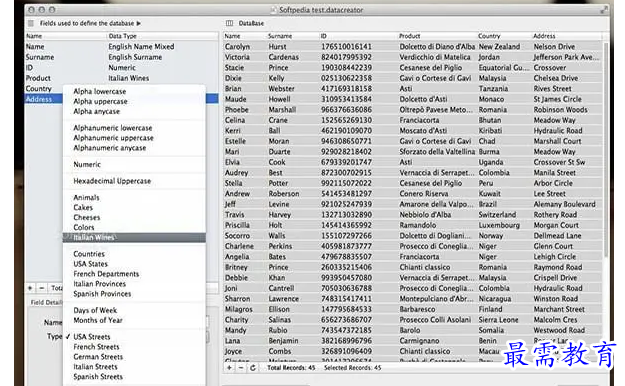Sort database by the ID column header

click(323, 36)
